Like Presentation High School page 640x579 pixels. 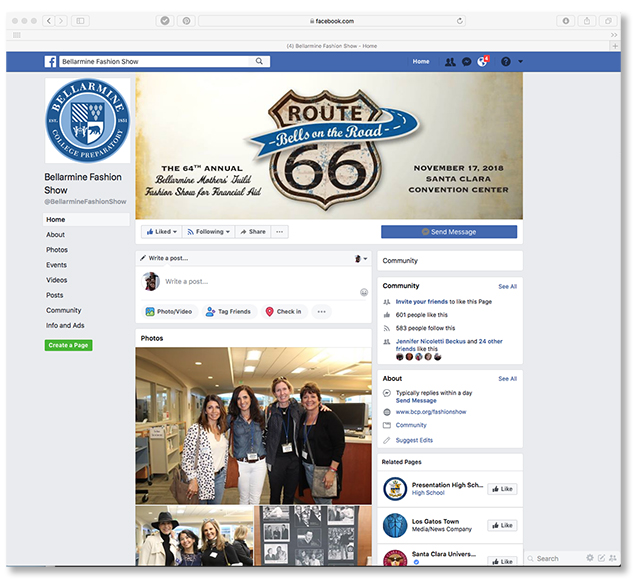click(x=502, y=489)
